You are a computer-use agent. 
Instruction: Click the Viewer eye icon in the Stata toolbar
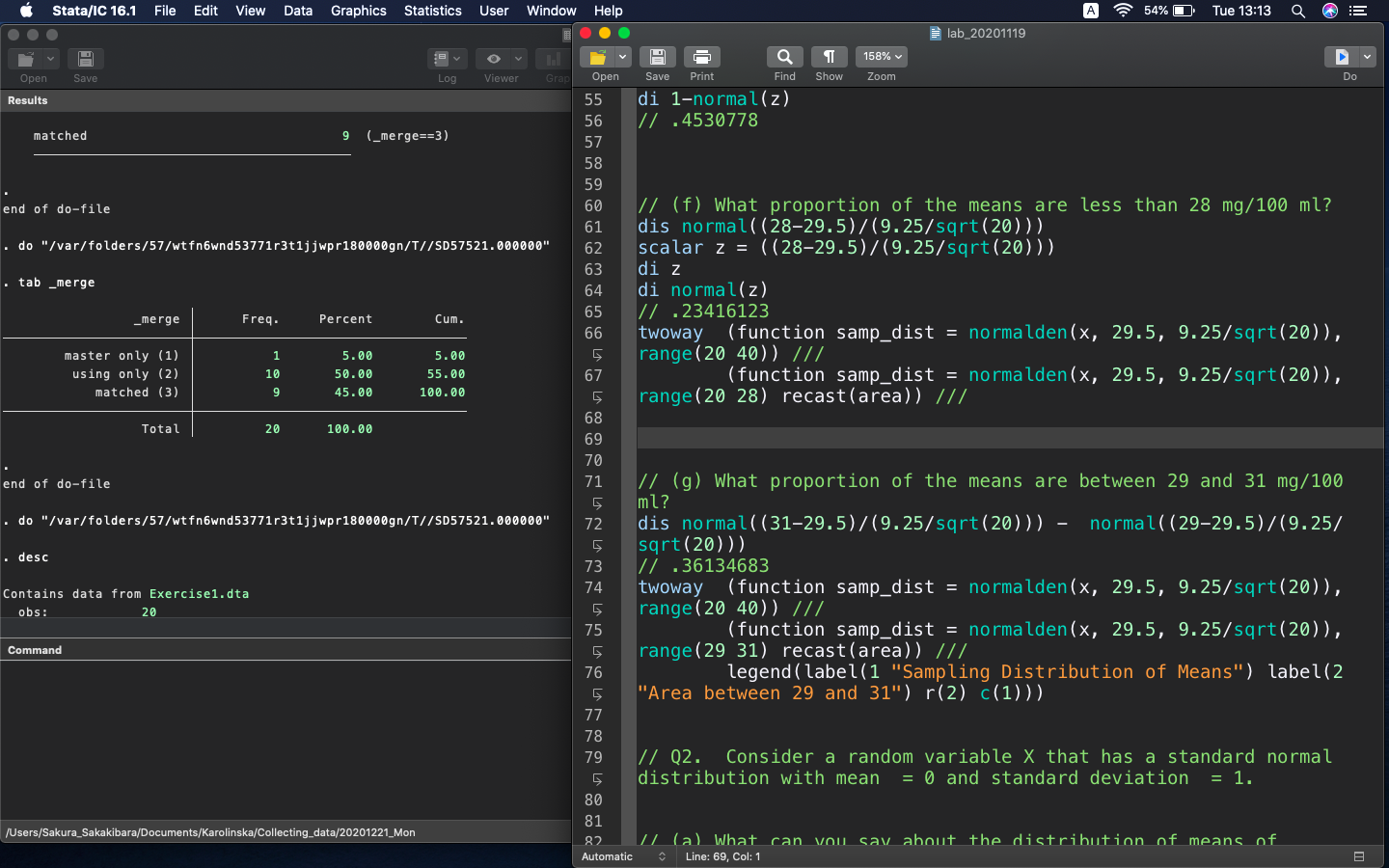(x=494, y=59)
